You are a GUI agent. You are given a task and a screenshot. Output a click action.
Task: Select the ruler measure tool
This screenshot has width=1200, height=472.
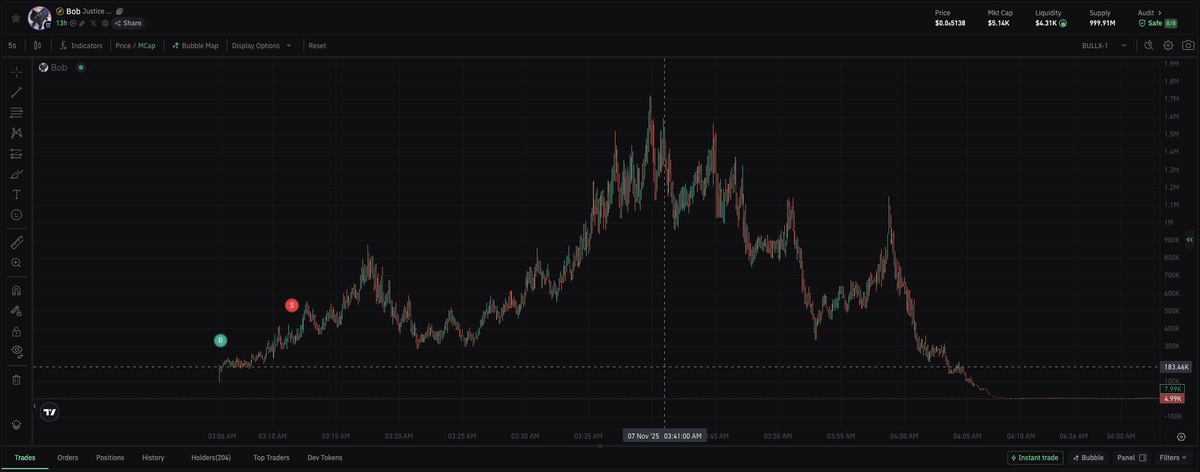tap(16, 242)
